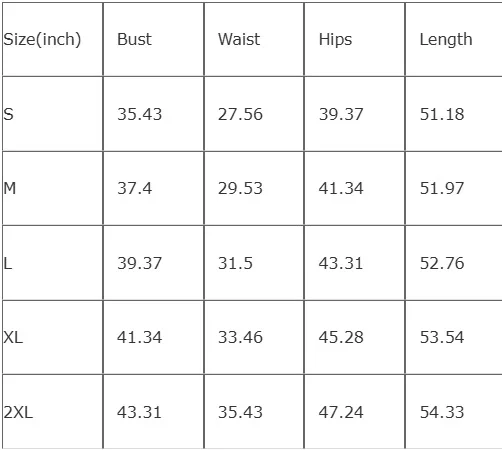Select the Hips column header

[x=335, y=40]
